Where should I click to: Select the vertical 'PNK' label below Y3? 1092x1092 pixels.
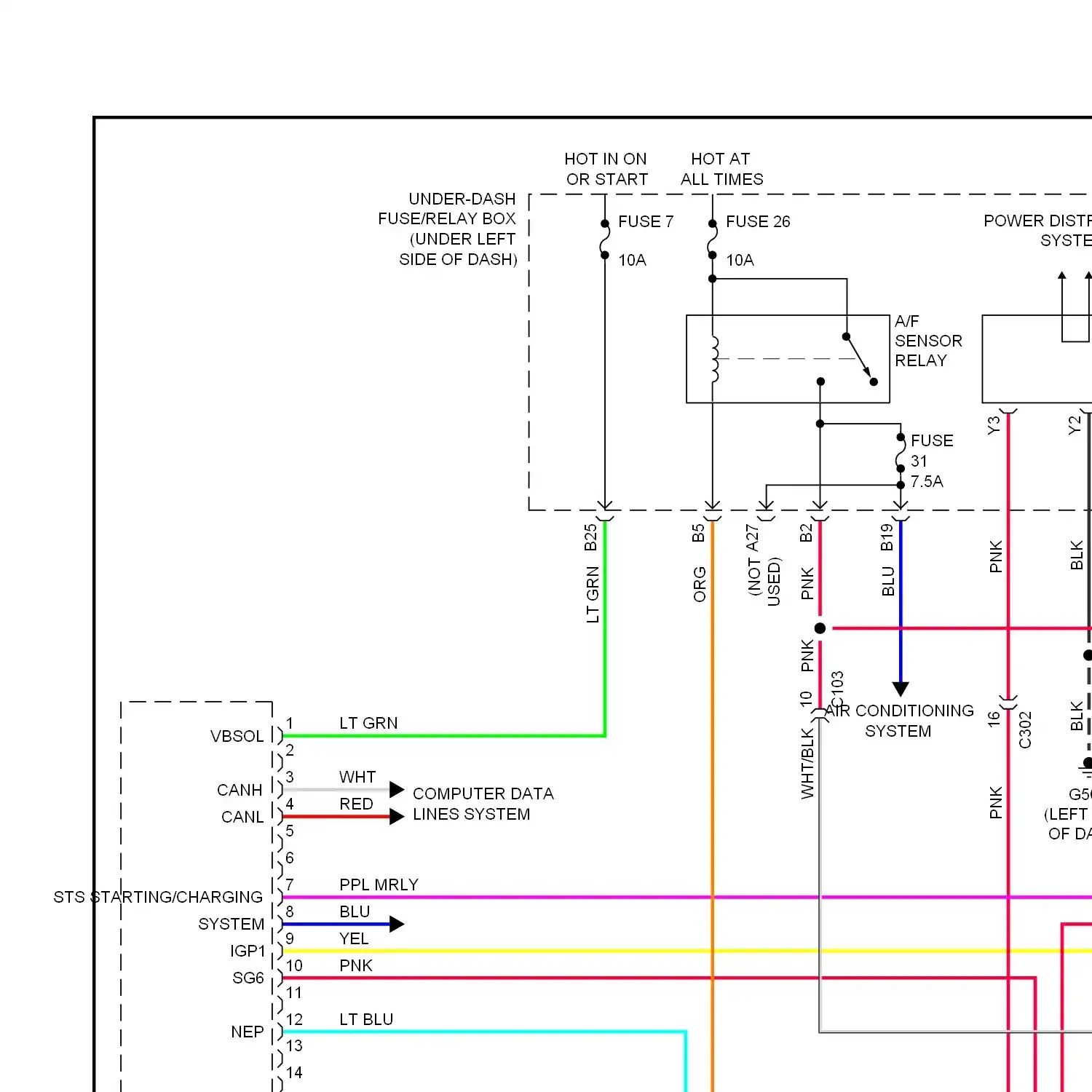click(996, 557)
